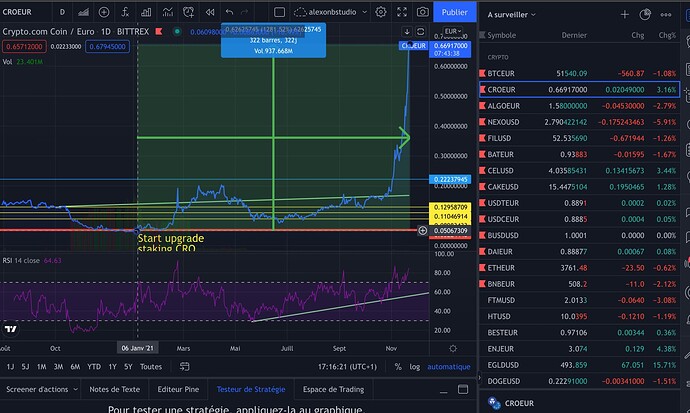Screen dimensions: 690x413
Task: Maximize the bottom strategy tester panel
Action: [463, 389]
